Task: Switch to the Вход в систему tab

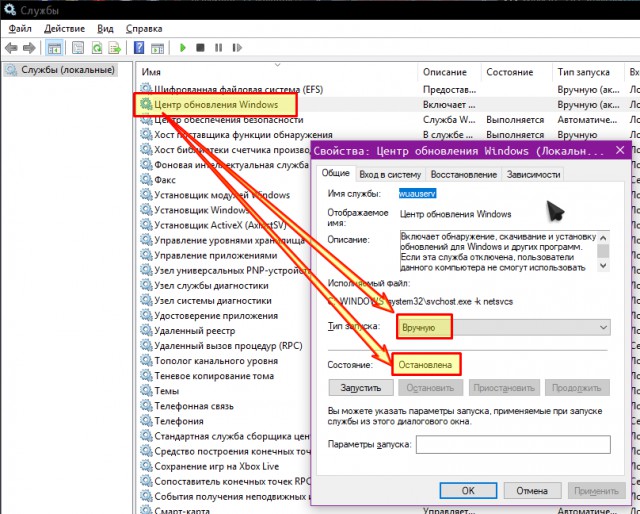Action: tap(390, 175)
